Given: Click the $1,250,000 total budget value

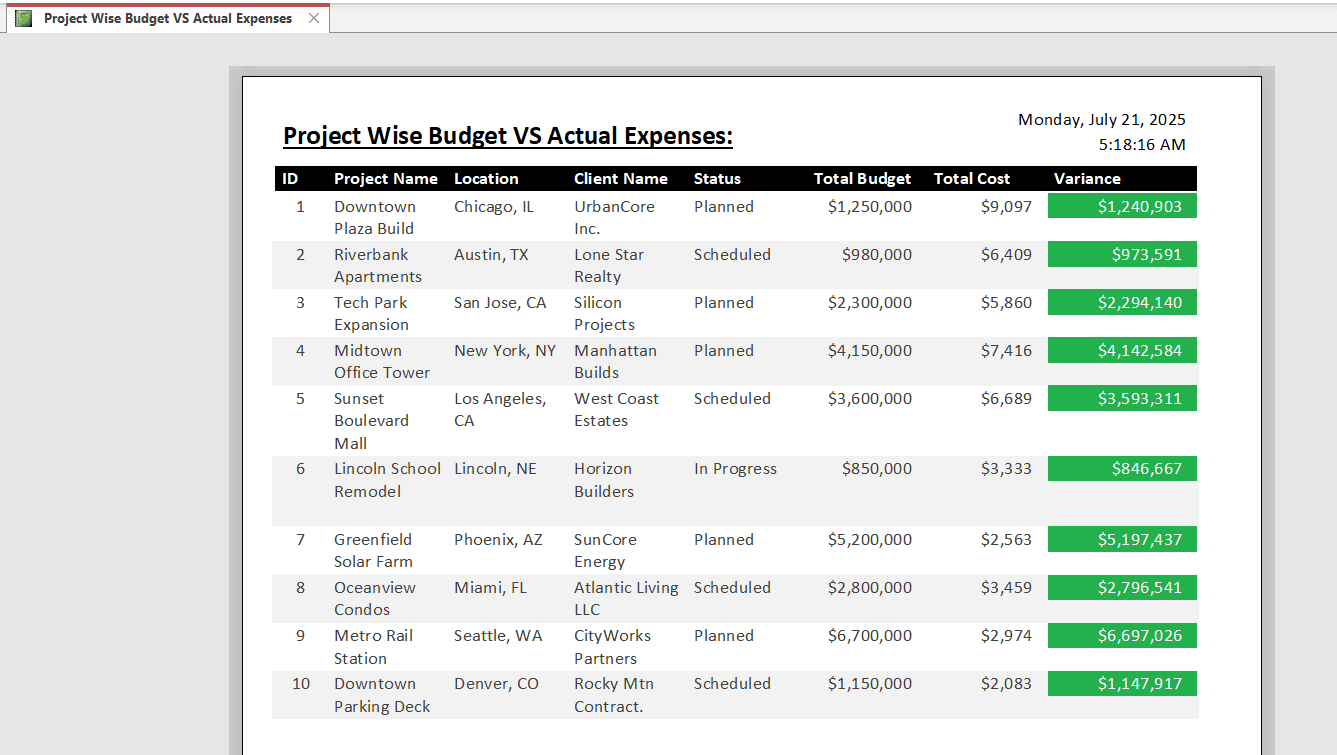Looking at the screenshot, I should pos(870,207).
